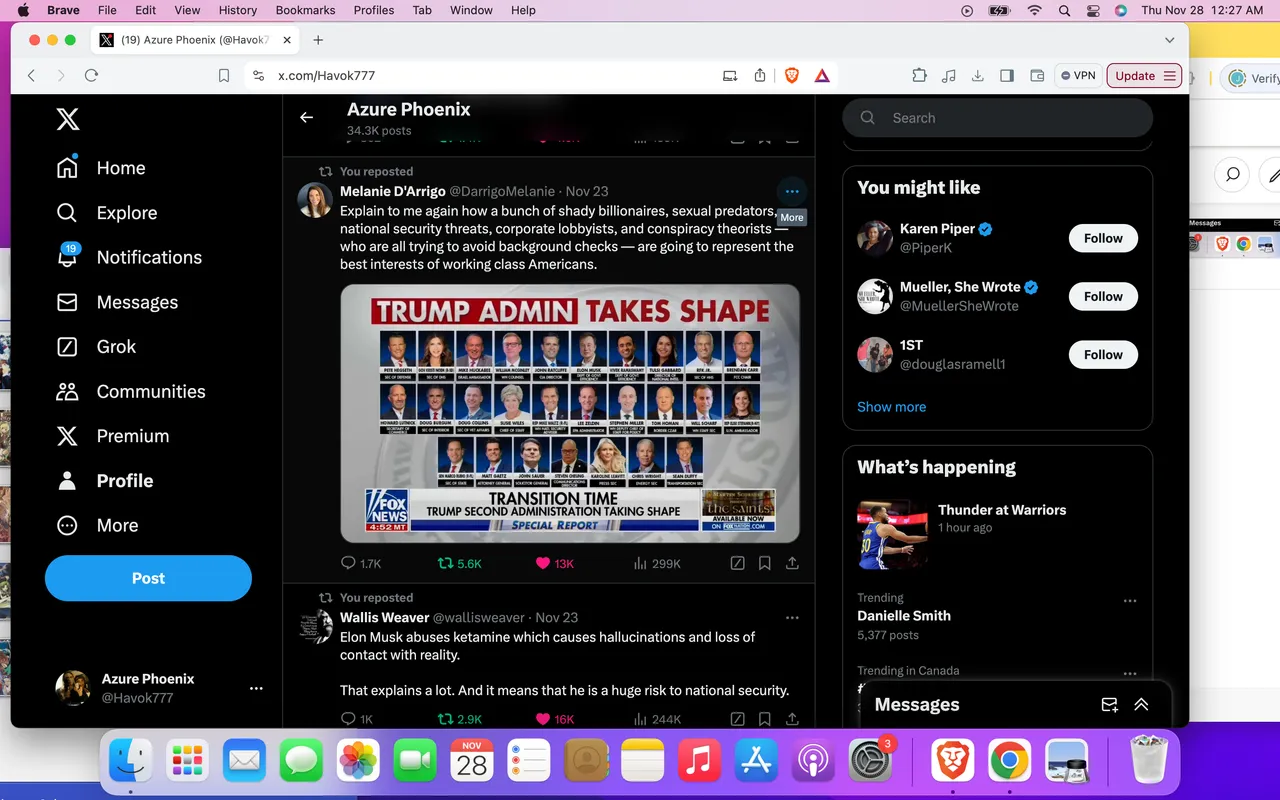The image size is (1280, 800).
Task: Go to Profile in sidebar
Action: 105,481
